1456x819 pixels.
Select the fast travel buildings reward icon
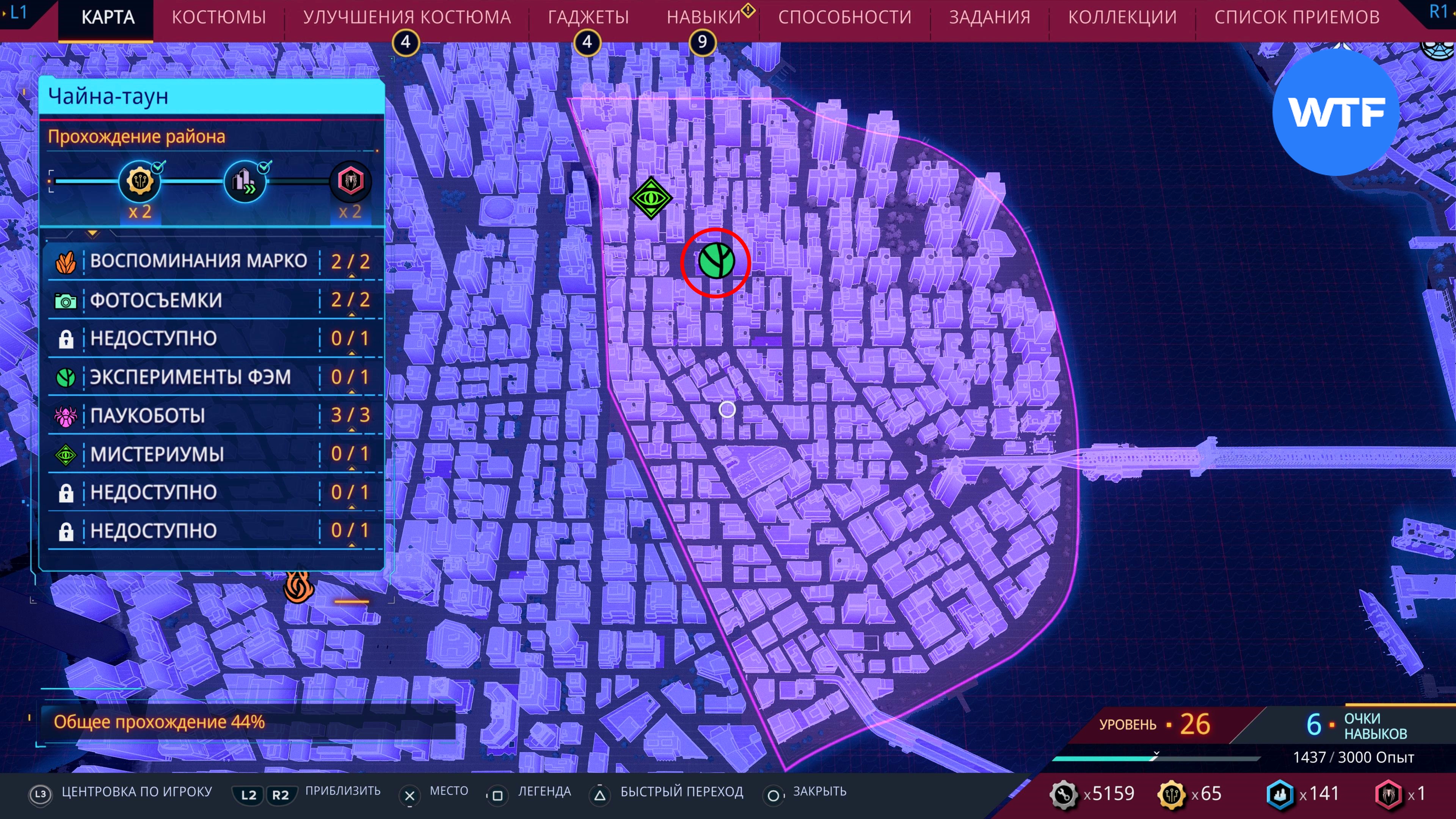245,182
